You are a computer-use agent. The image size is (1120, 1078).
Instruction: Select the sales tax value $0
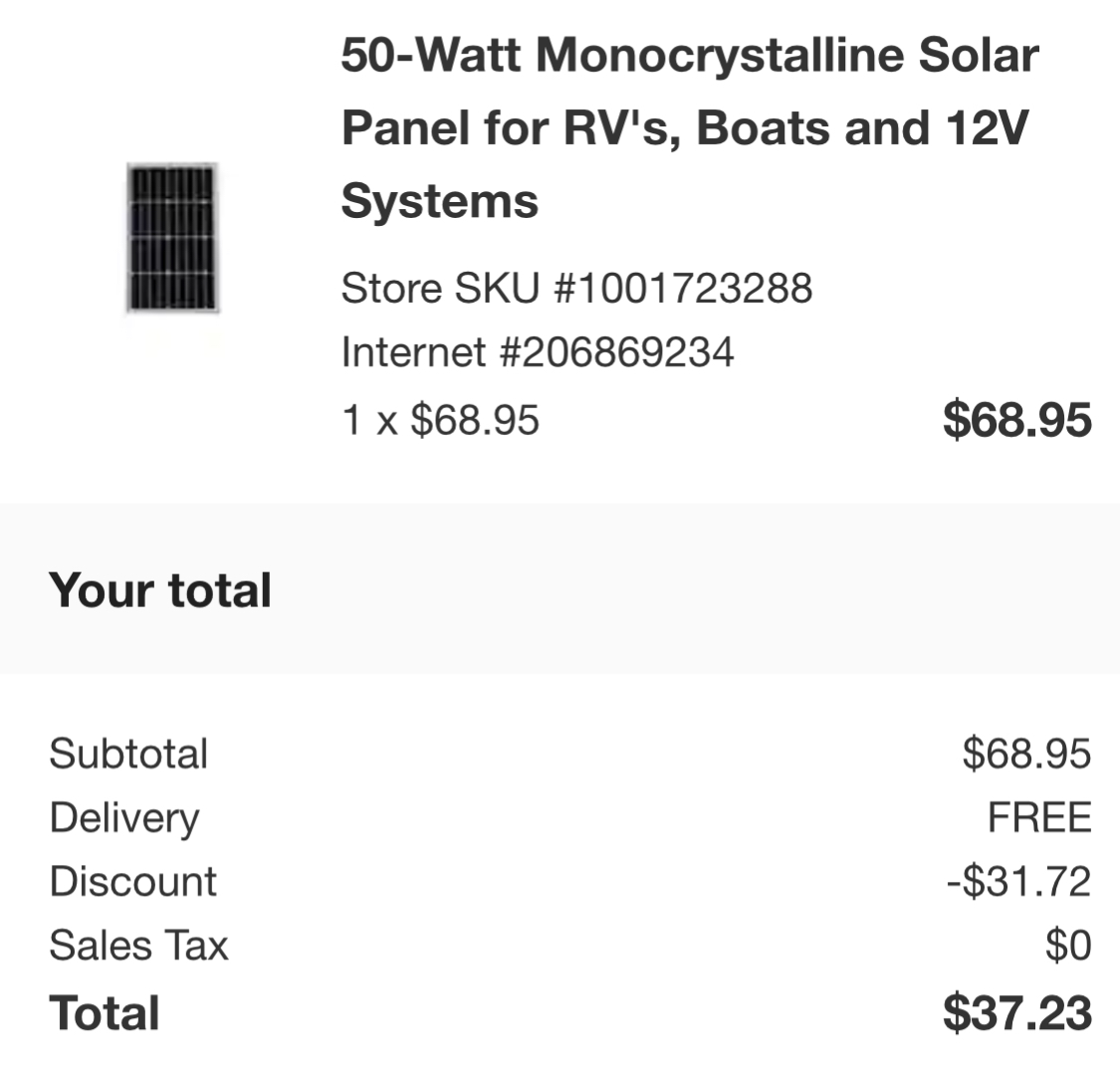pyautogui.click(x=1068, y=946)
